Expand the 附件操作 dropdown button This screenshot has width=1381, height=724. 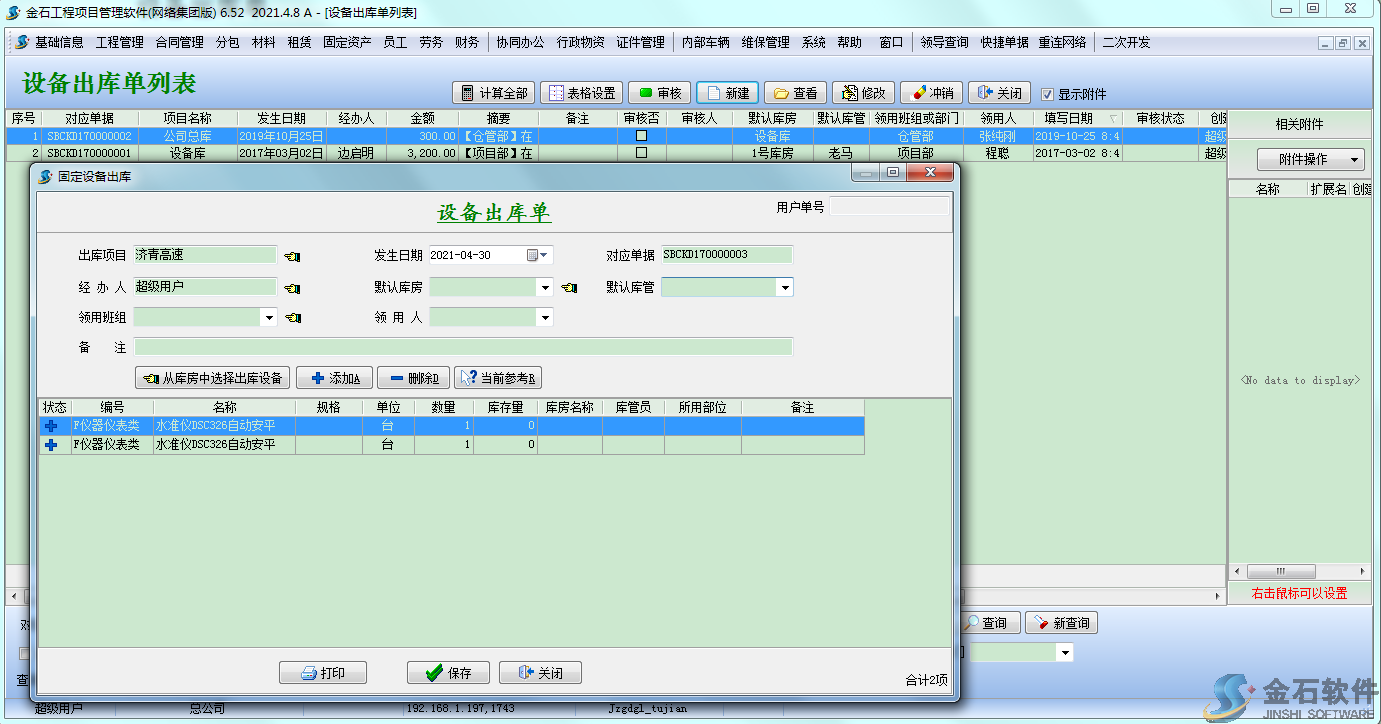coord(1310,160)
